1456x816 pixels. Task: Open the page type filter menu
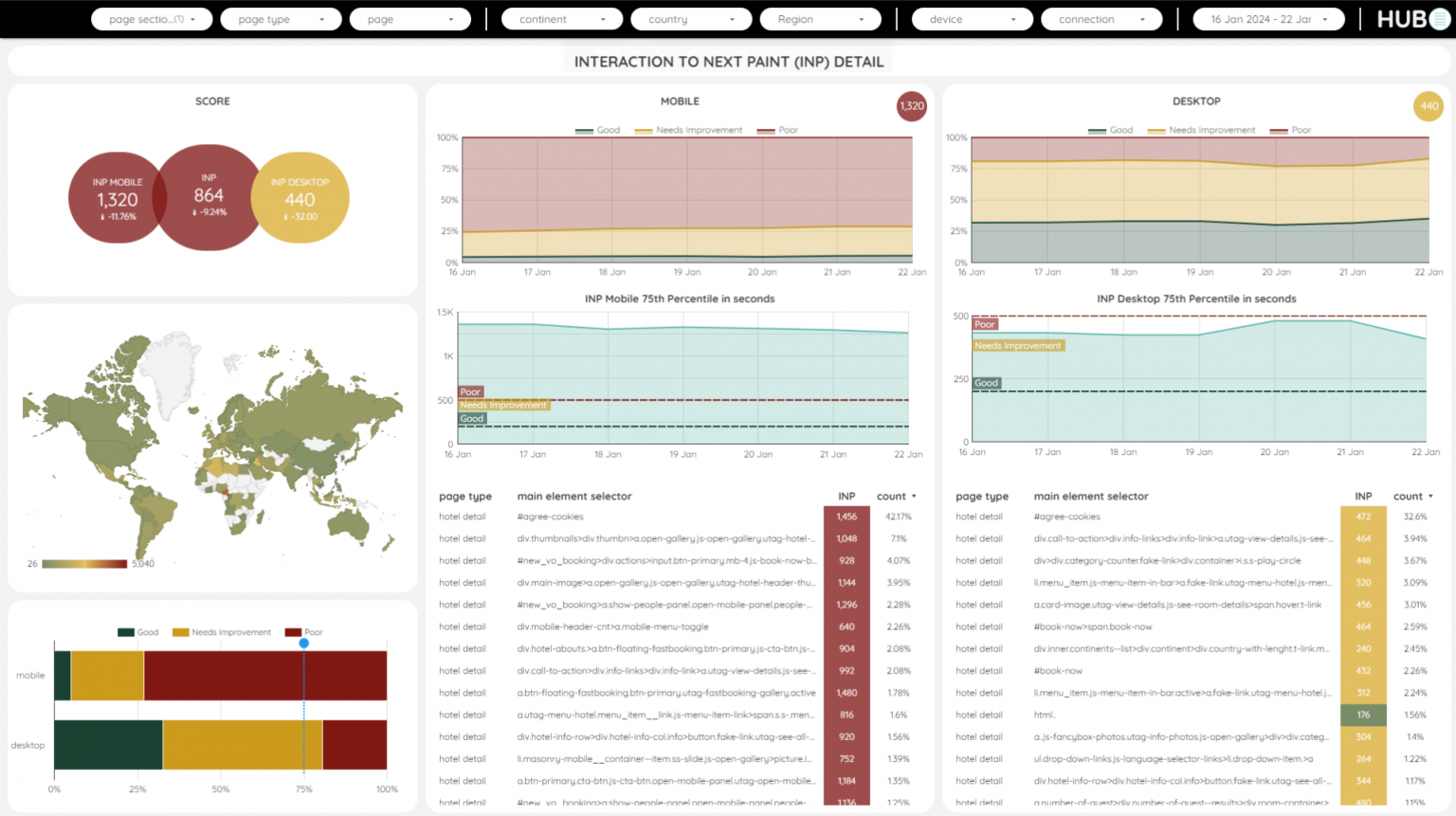[x=281, y=18]
